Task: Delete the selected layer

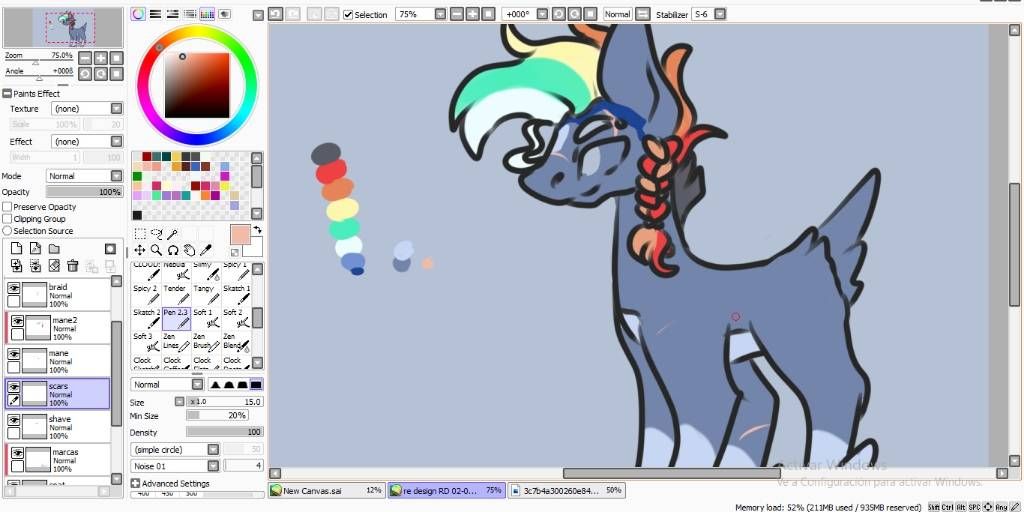Action: pyautogui.click(x=72, y=265)
